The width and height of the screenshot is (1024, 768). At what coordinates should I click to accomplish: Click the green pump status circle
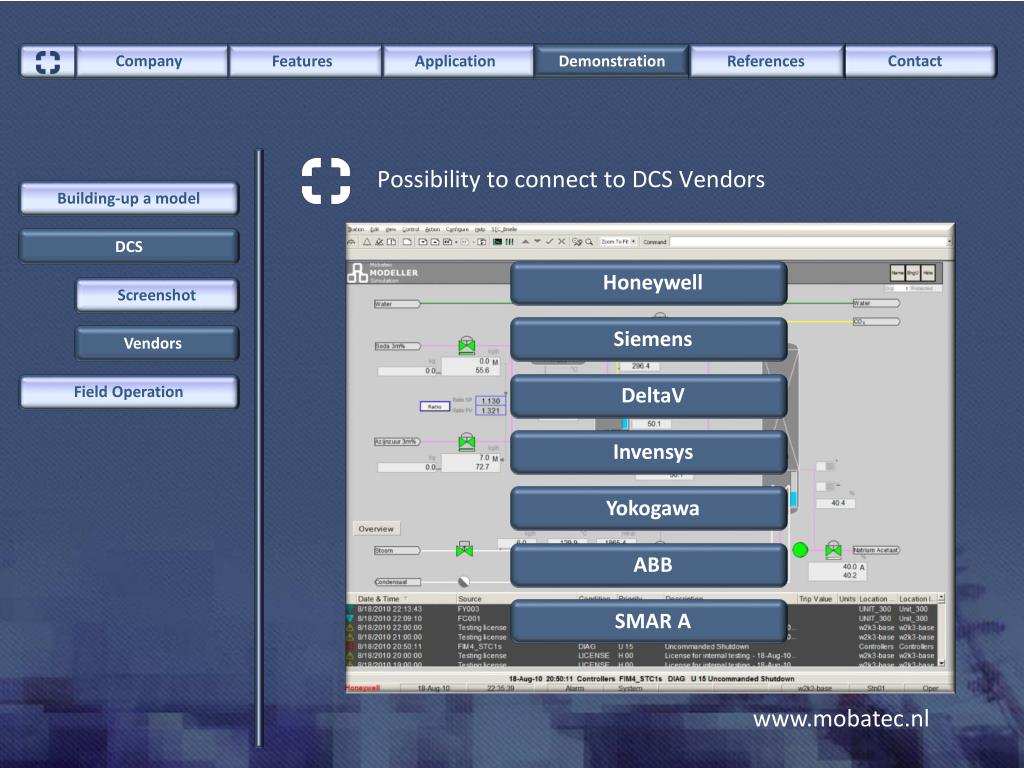800,550
